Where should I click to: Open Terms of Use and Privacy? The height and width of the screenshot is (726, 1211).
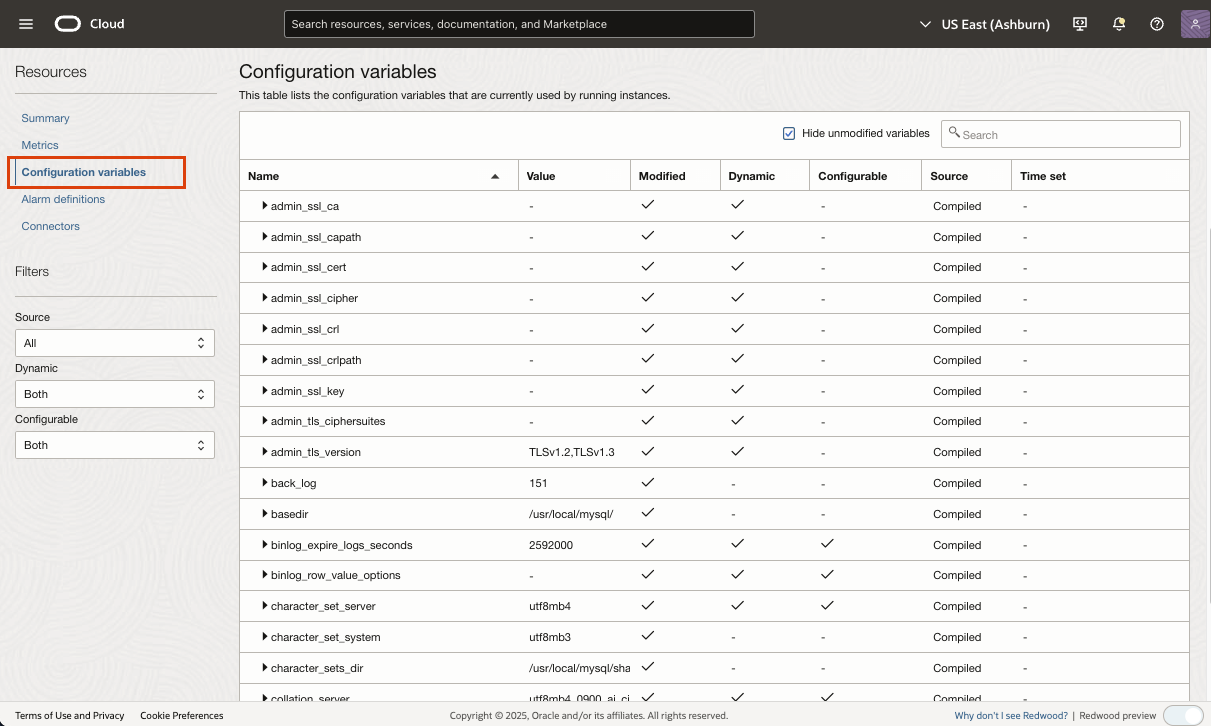click(x=69, y=715)
